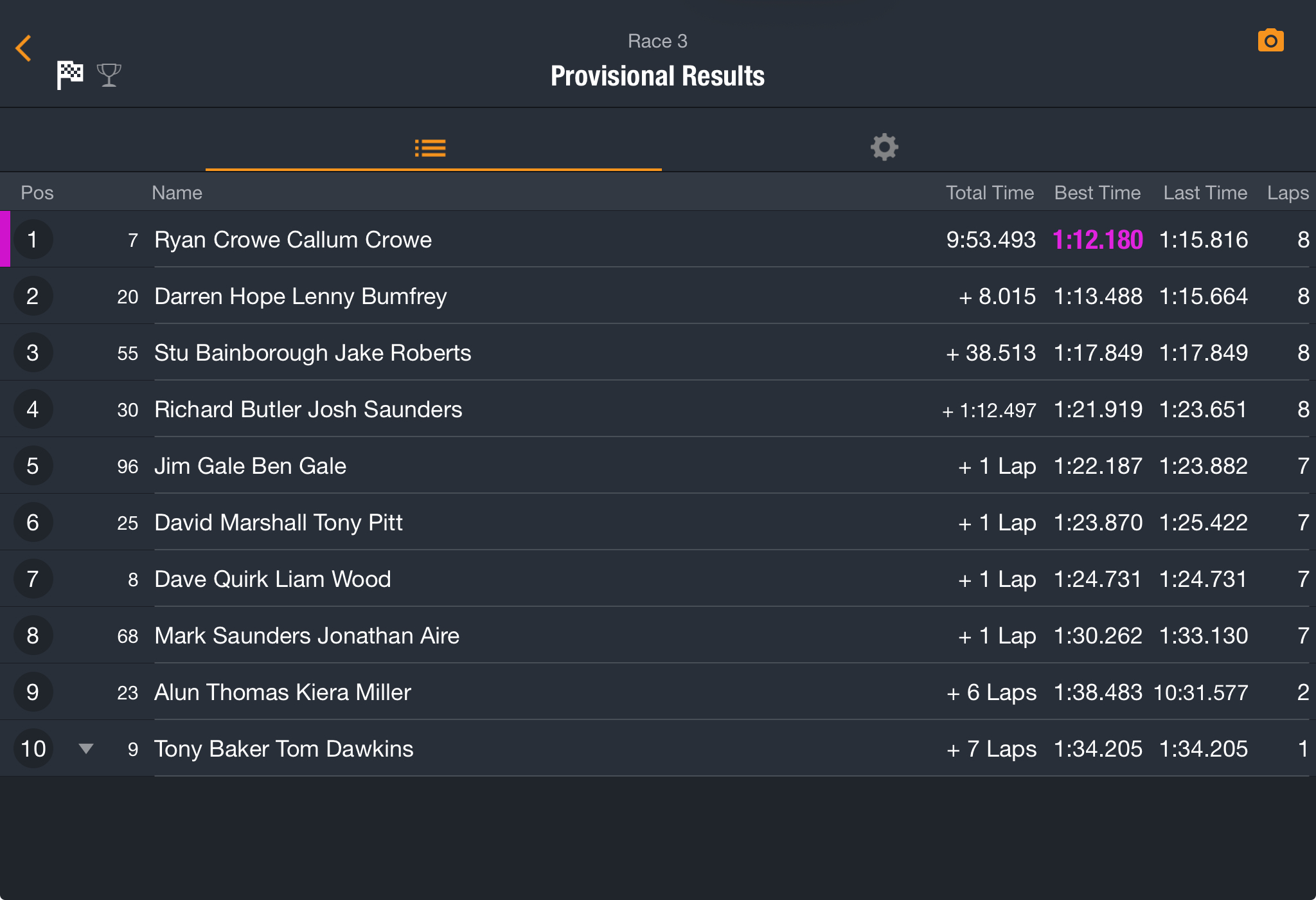This screenshot has height=900, width=1316.
Task: Go back using the orange chevron arrow
Action: (x=24, y=48)
